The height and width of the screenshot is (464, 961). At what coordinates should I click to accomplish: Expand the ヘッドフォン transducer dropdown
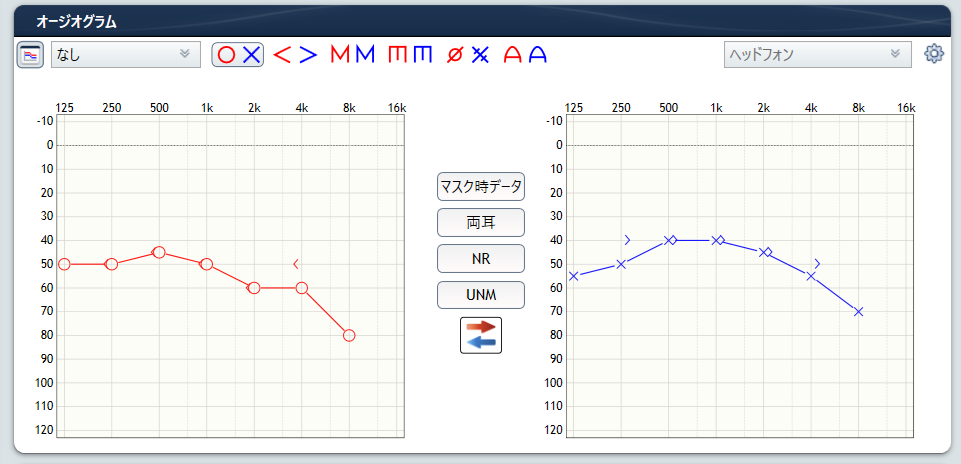(x=817, y=55)
